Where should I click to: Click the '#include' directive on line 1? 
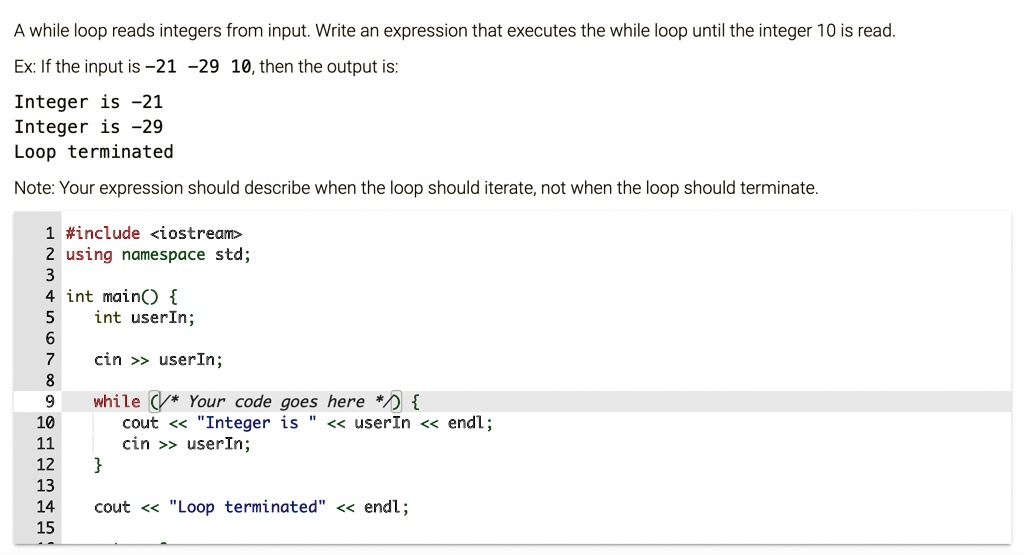pyautogui.click(x=103, y=233)
